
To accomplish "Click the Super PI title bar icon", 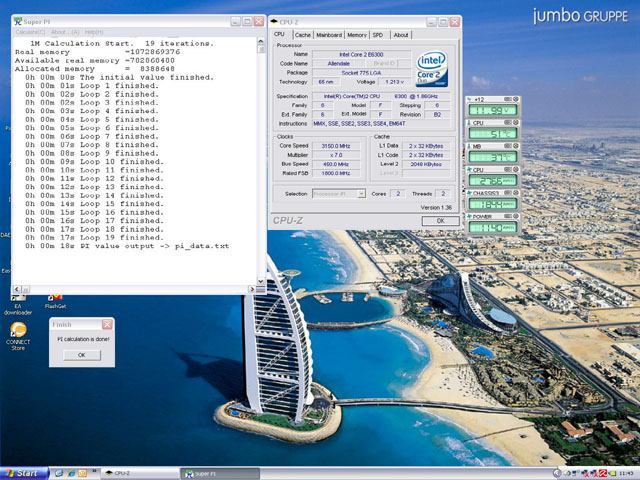I will (18, 21).
